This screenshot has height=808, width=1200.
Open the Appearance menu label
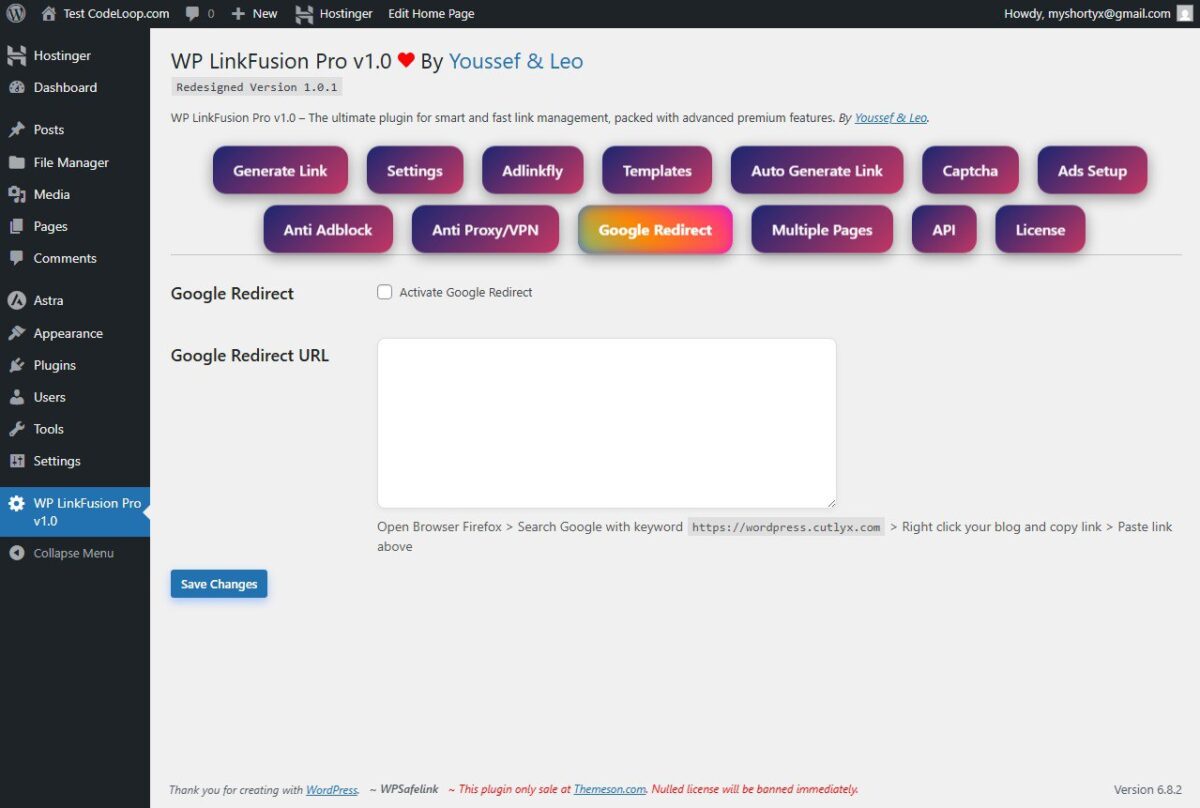[x=68, y=333]
